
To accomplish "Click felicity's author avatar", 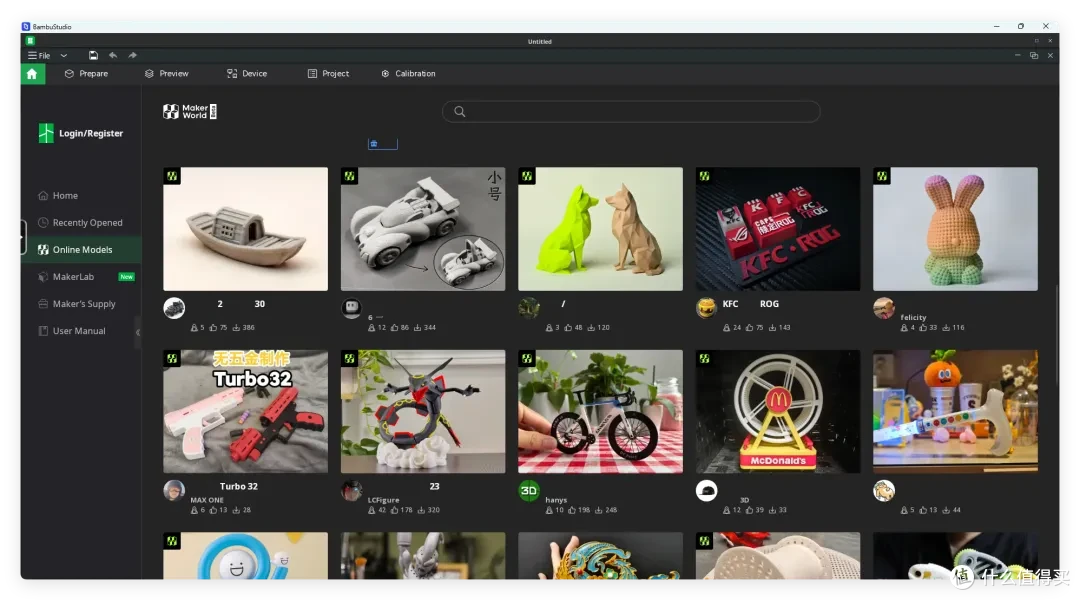I will click(x=884, y=308).
